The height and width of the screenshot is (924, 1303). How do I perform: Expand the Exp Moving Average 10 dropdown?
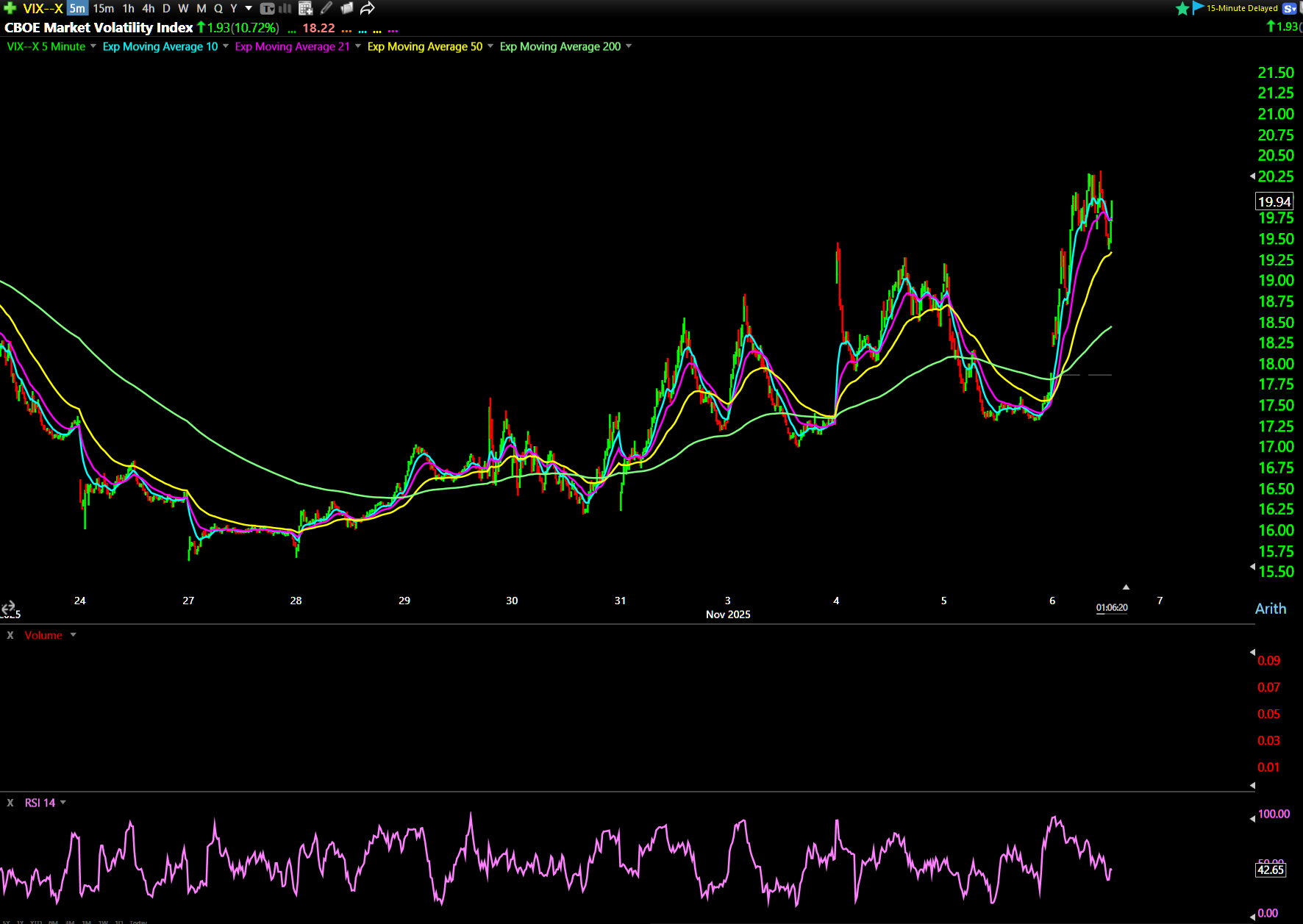point(226,46)
